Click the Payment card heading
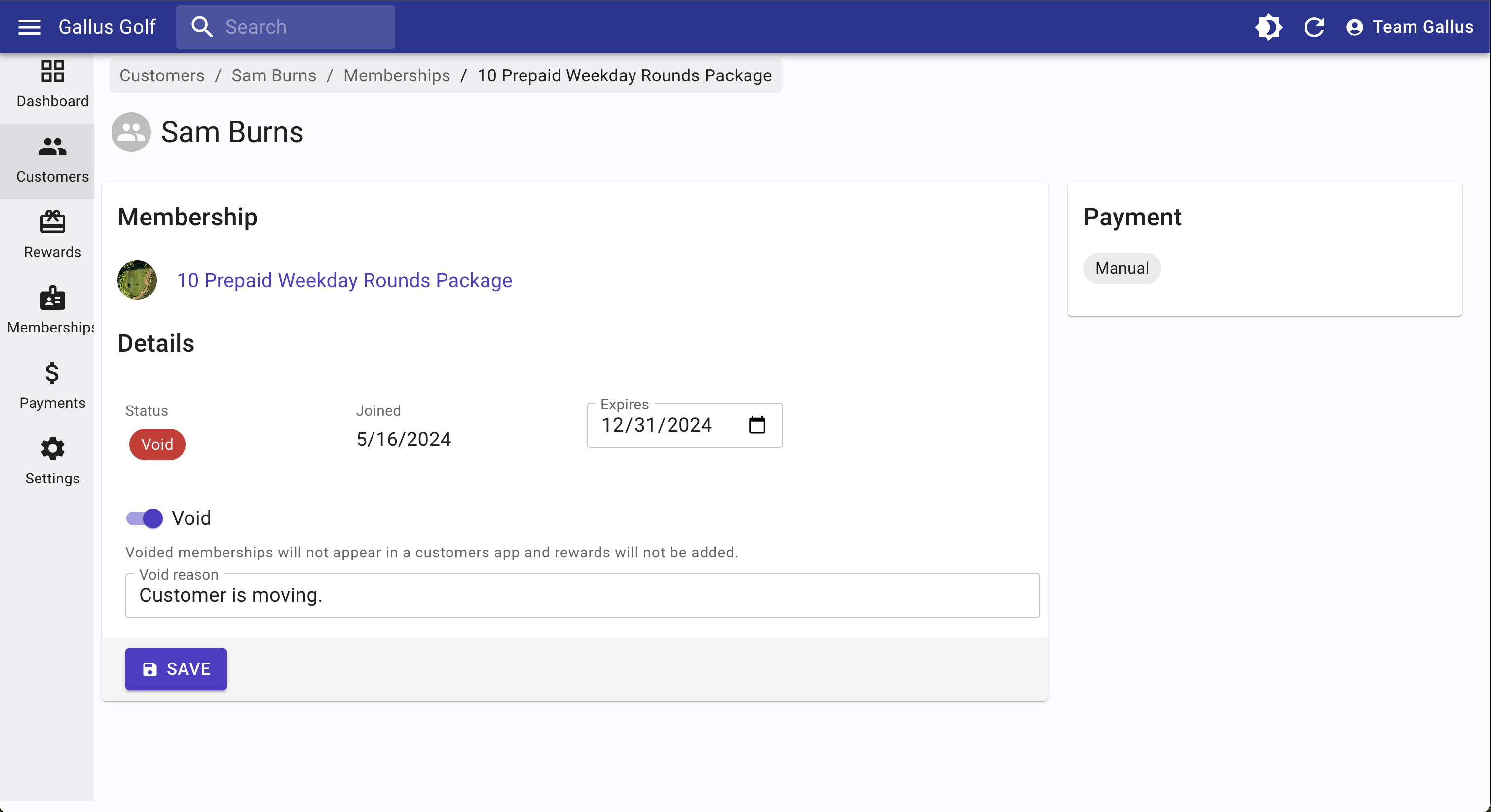The image size is (1491, 812). [1132, 217]
